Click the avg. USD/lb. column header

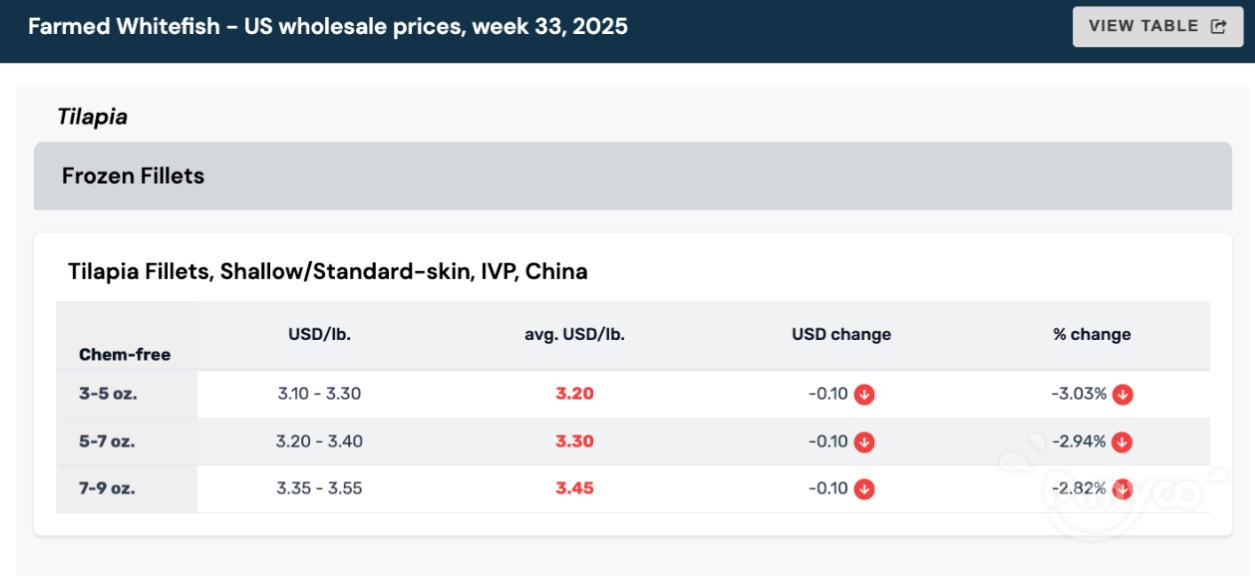tap(574, 335)
